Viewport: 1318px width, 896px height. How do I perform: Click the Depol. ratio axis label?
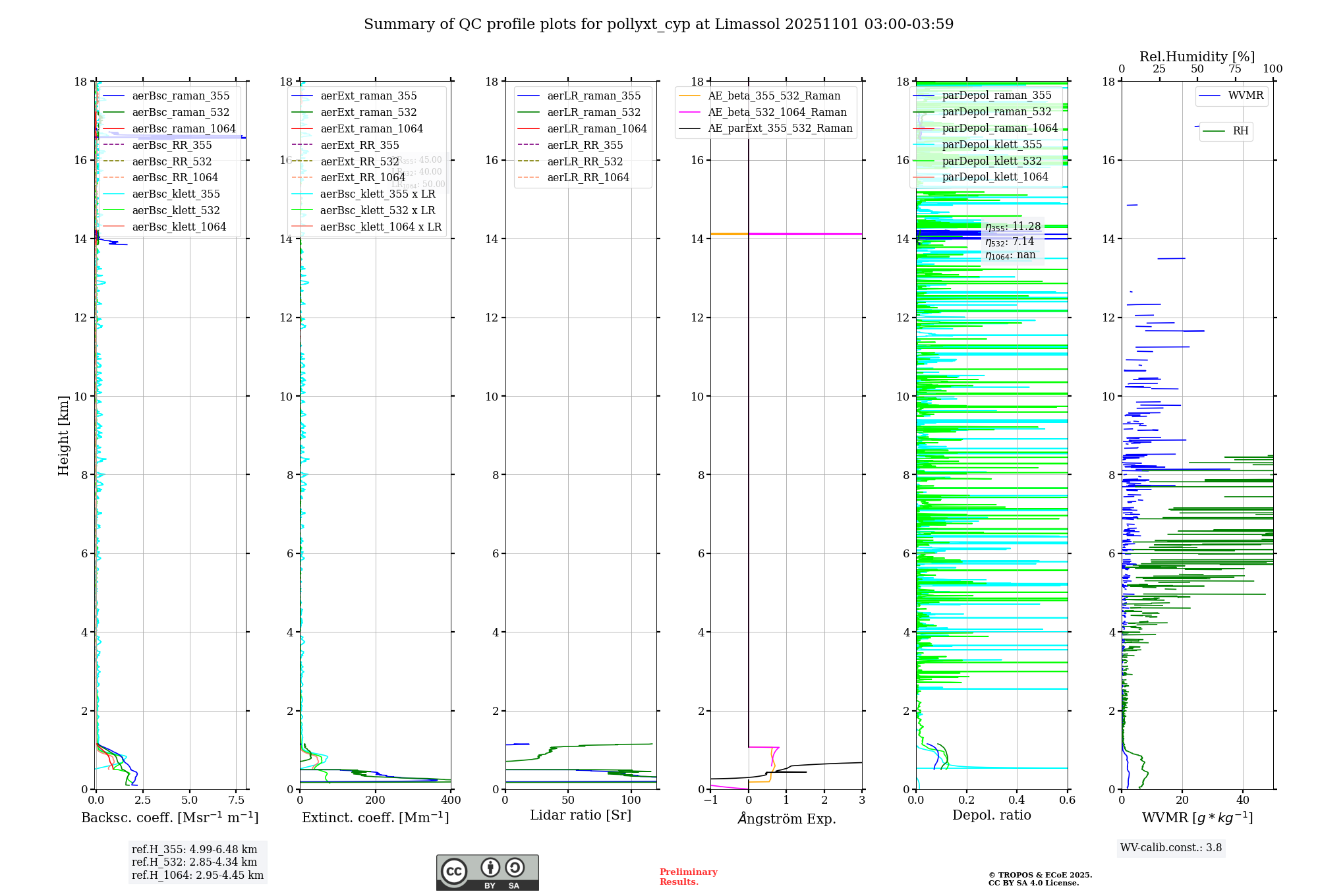click(991, 816)
